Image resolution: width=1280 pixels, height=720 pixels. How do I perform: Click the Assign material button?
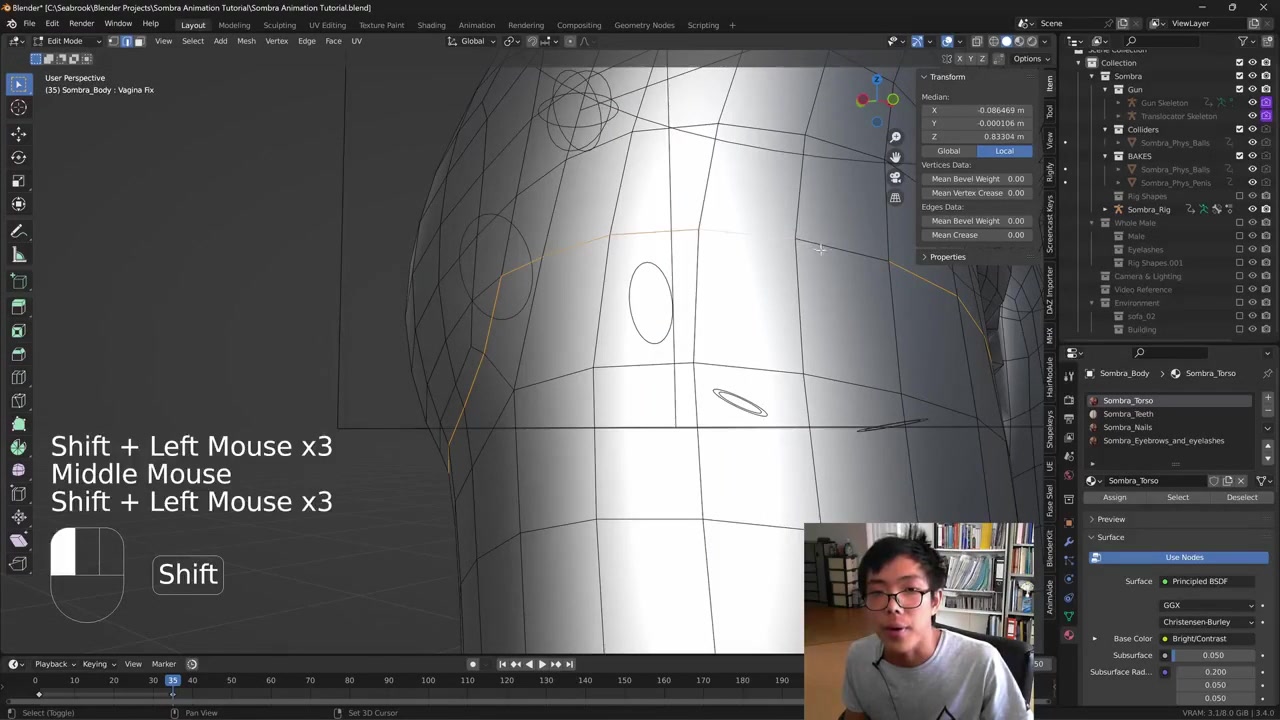pos(1114,497)
